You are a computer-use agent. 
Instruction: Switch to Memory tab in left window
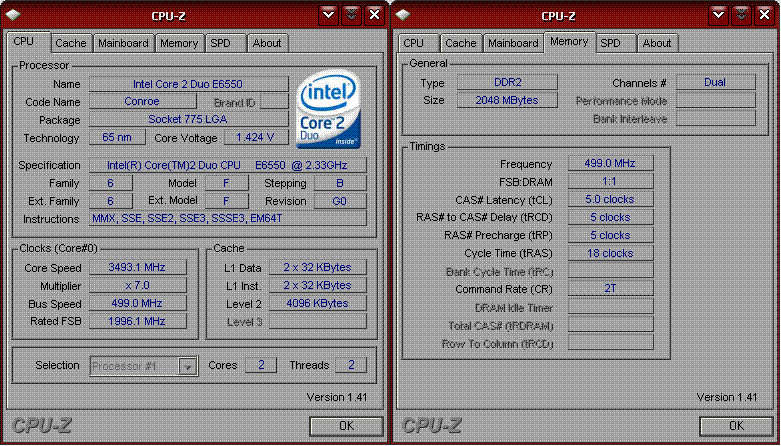[179, 43]
